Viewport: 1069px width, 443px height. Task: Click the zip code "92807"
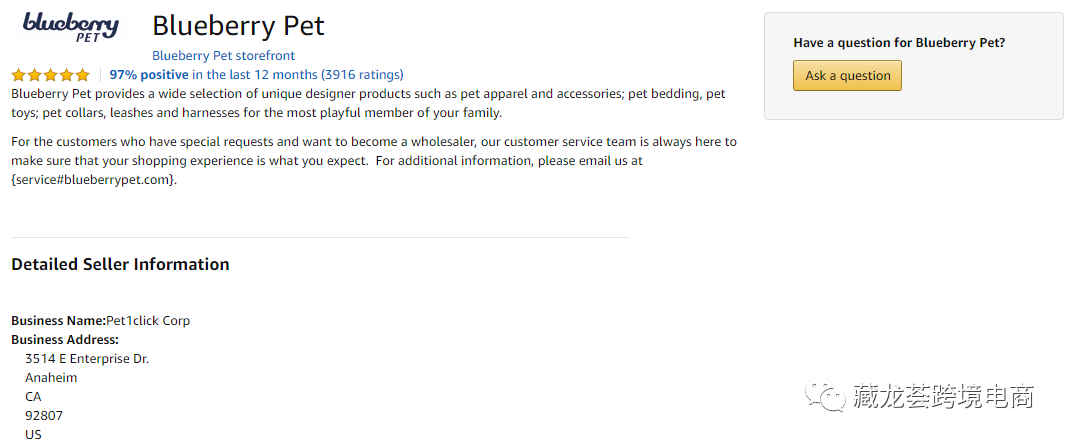[x=44, y=416]
